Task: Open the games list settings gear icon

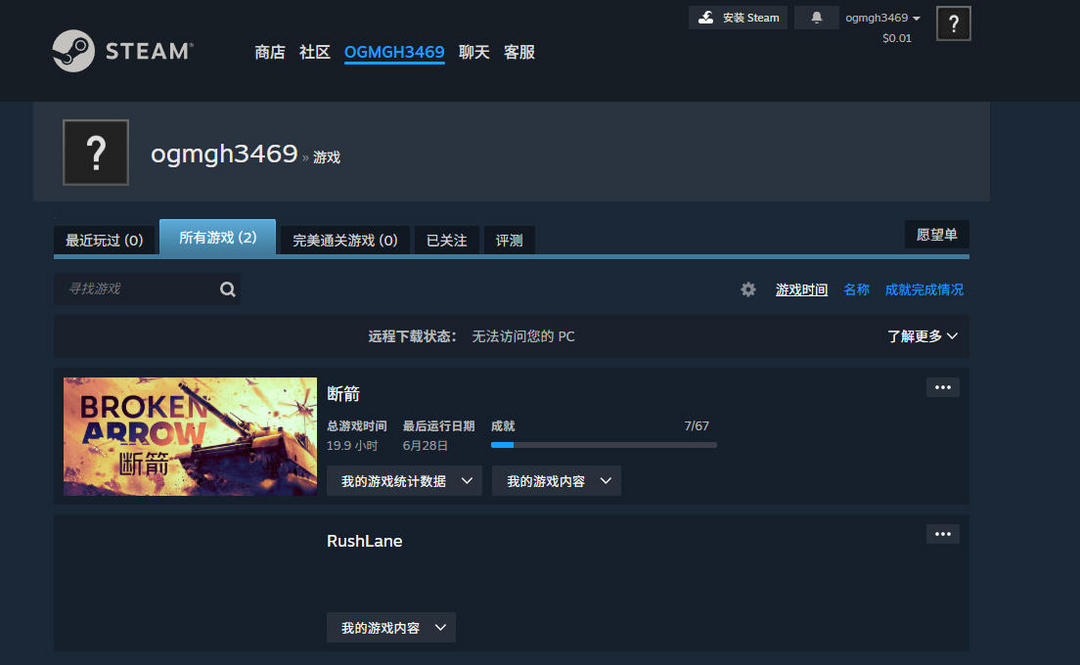Action: point(747,289)
